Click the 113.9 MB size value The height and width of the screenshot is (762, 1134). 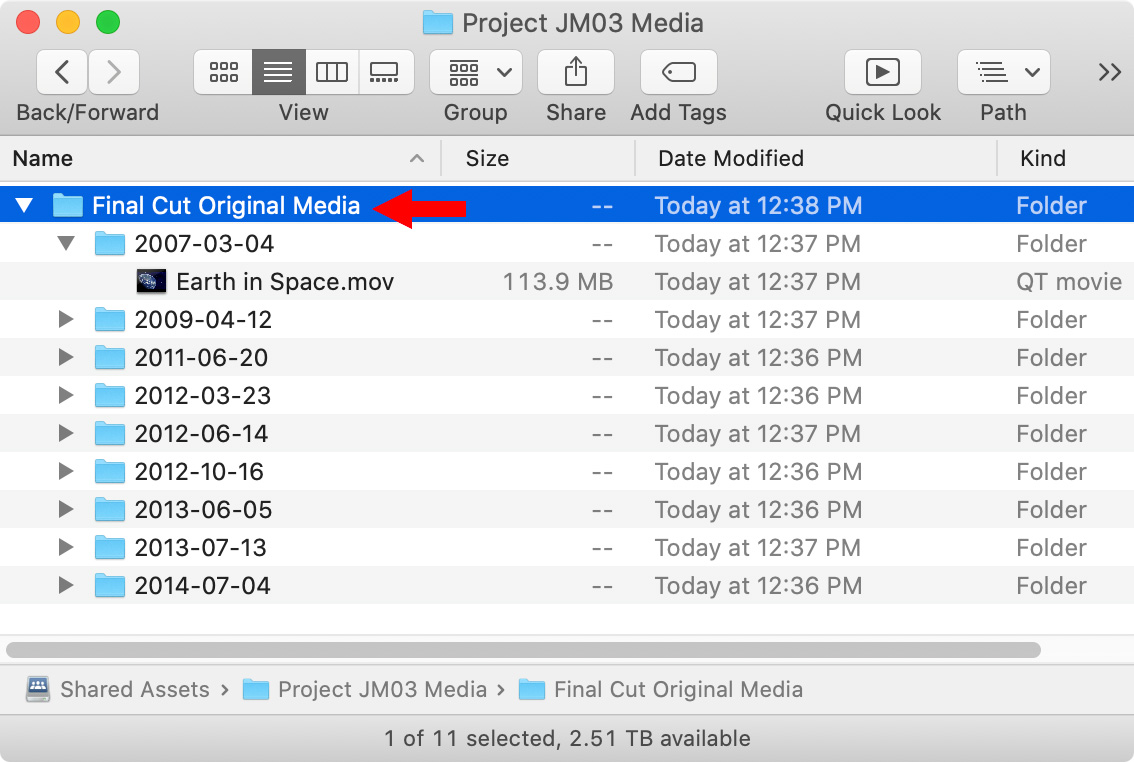coord(558,281)
